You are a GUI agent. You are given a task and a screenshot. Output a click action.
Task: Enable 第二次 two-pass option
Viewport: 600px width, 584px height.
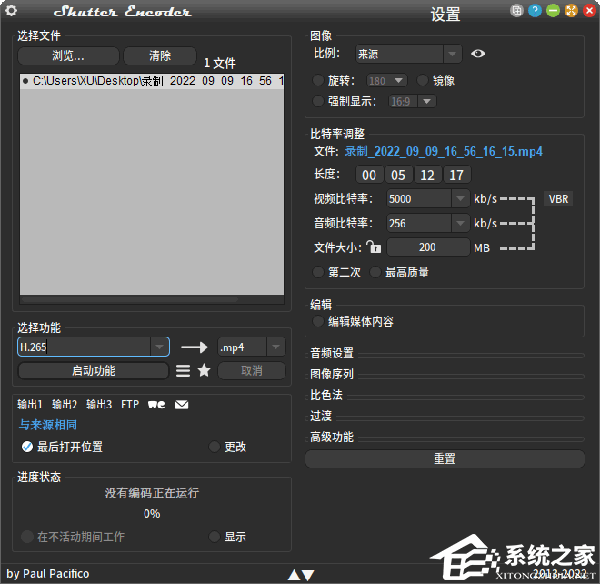point(318,272)
